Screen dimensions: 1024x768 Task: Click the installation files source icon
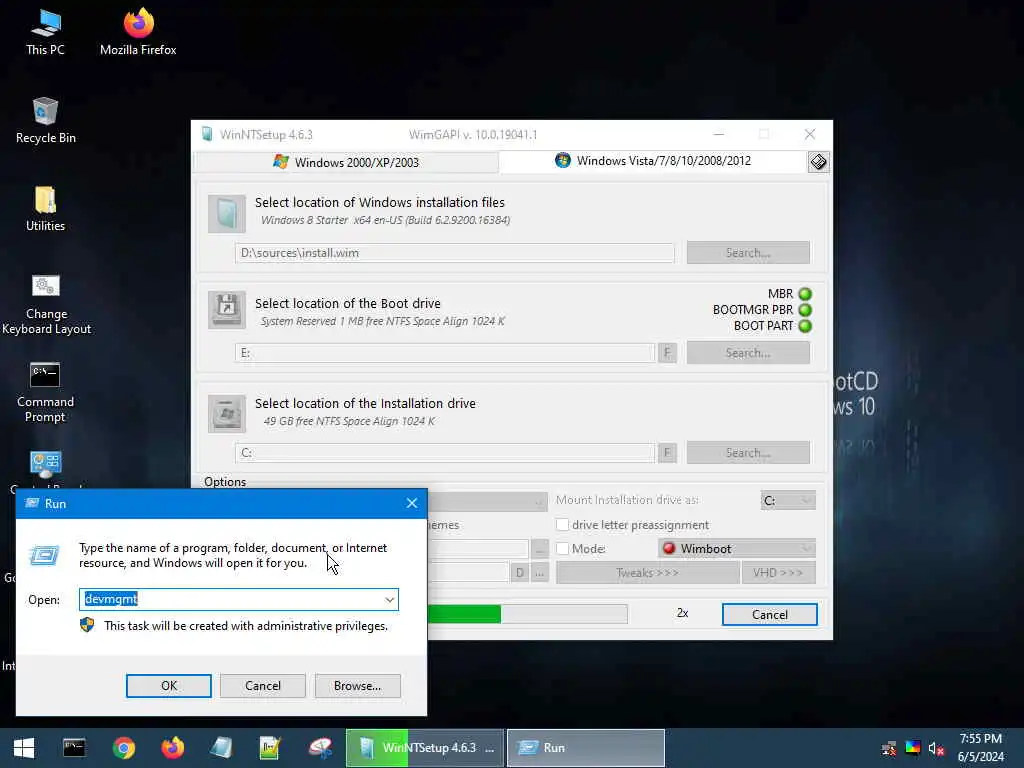coord(227,214)
